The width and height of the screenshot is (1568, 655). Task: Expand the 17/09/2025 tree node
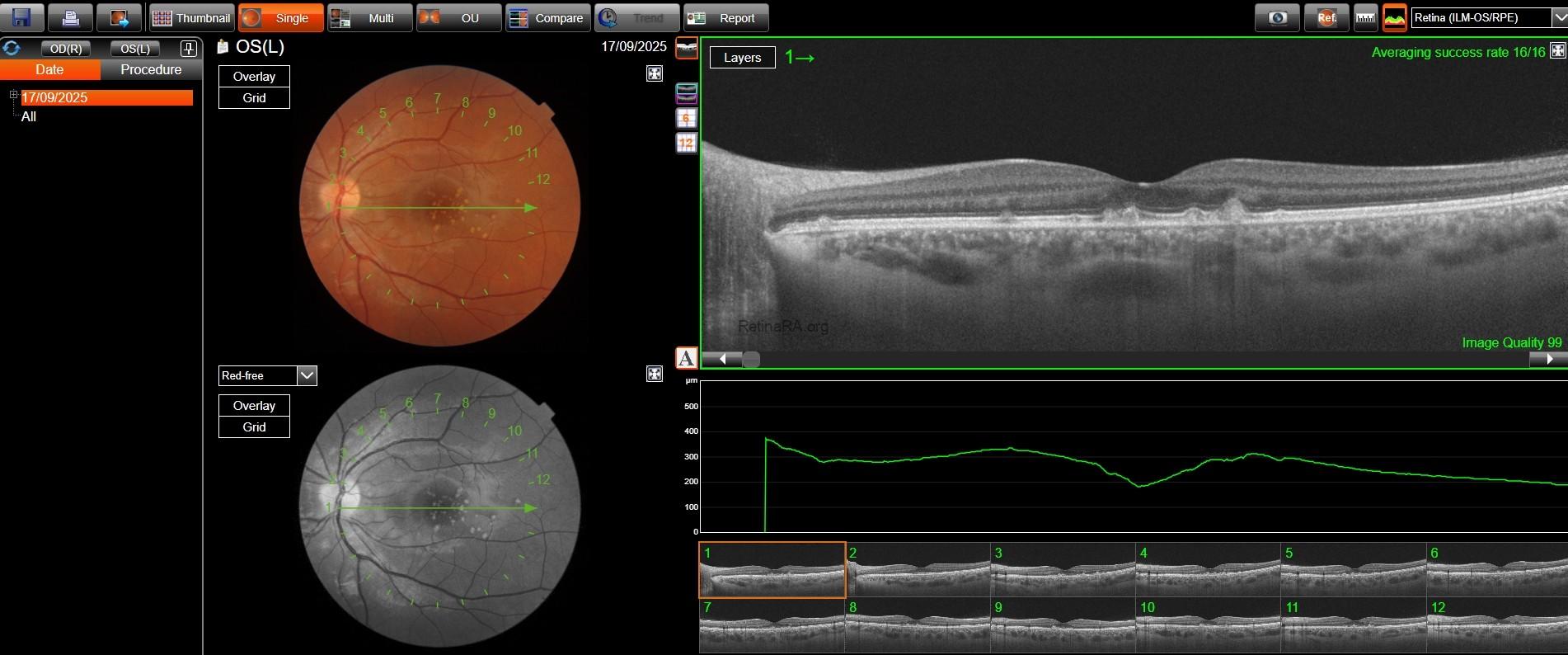13,96
